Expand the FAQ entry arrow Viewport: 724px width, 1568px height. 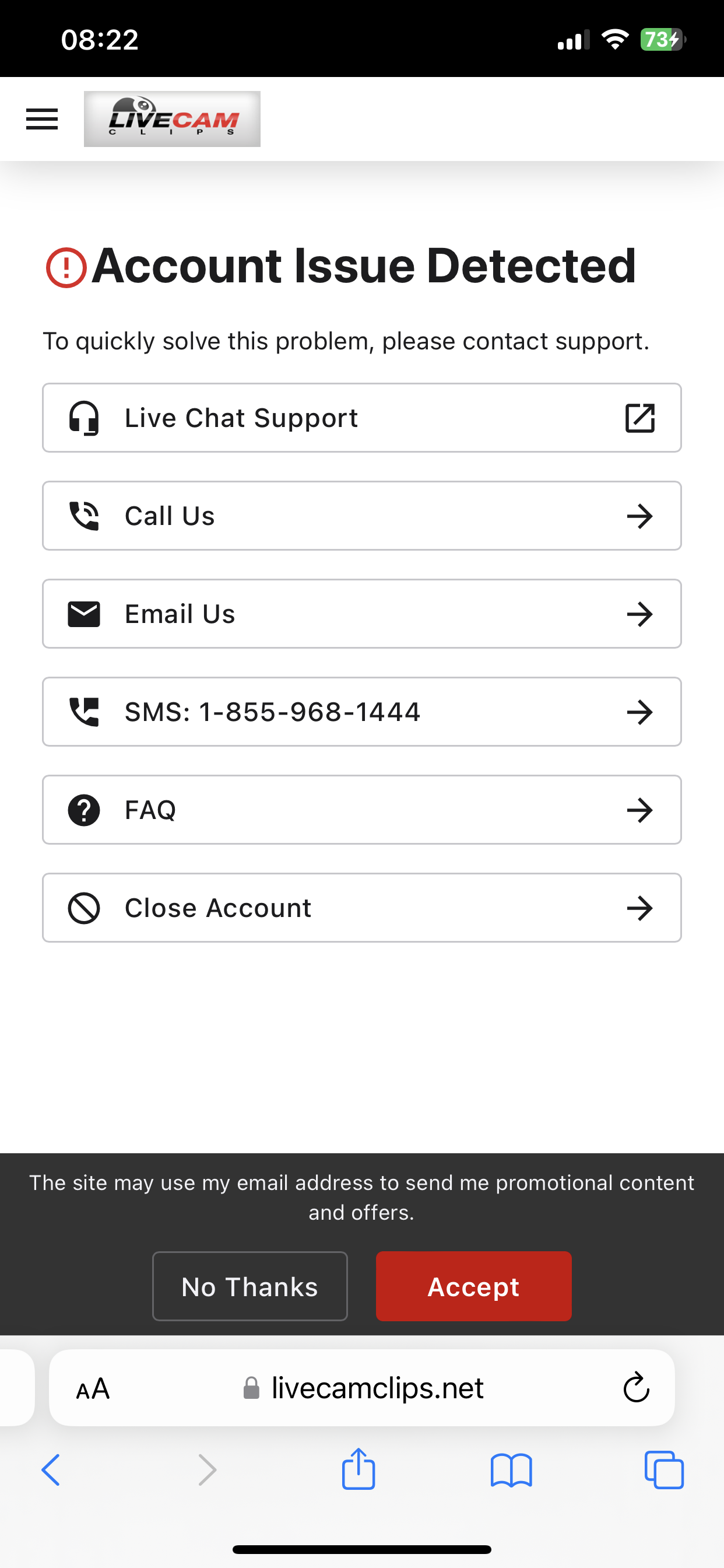(639, 810)
